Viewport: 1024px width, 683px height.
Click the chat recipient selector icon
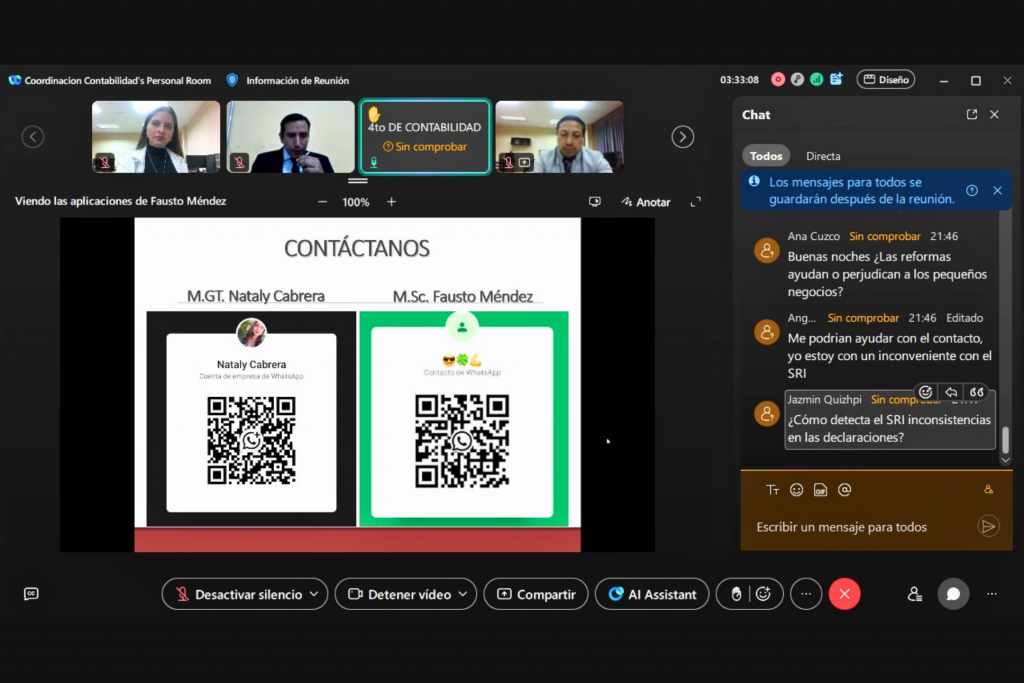click(989, 490)
